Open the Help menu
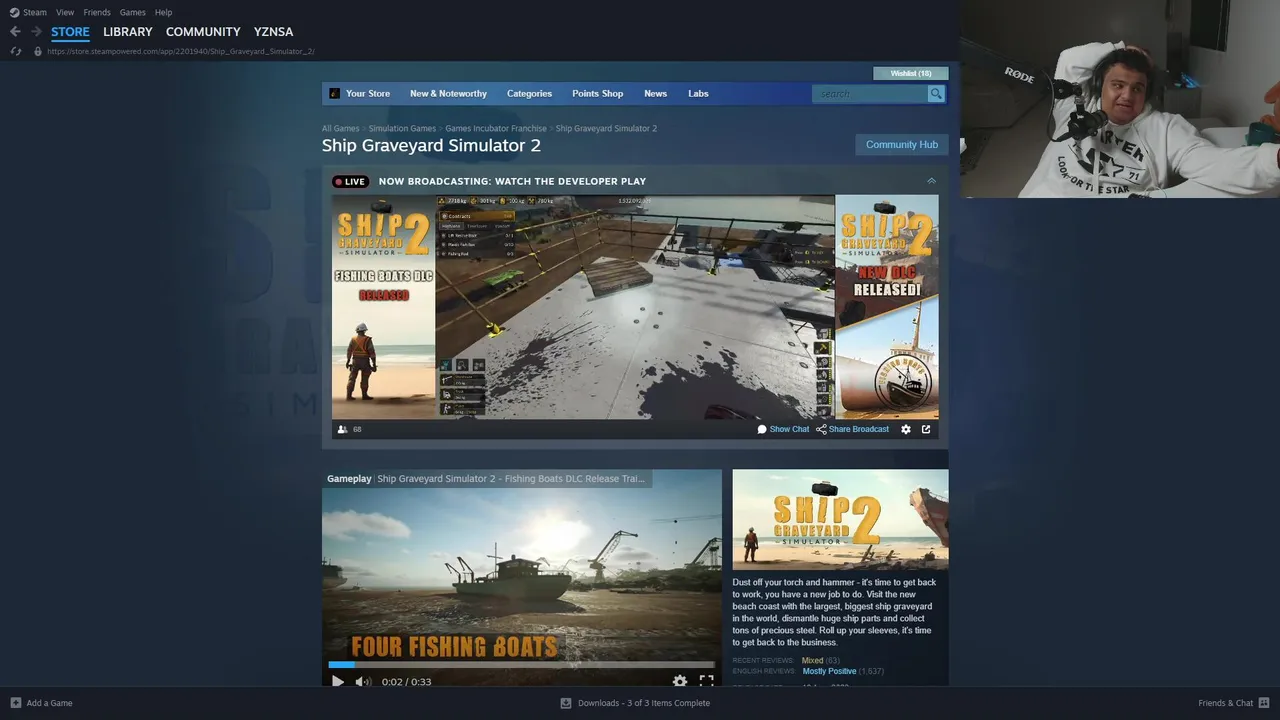 163,12
